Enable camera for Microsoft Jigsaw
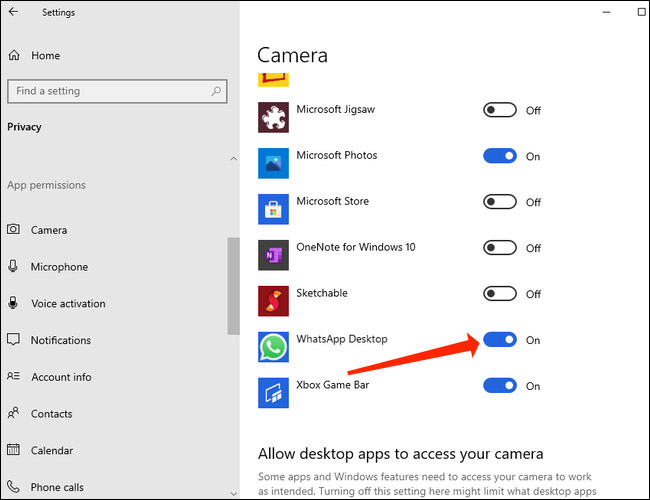This screenshot has height=500, width=650. tap(500, 110)
